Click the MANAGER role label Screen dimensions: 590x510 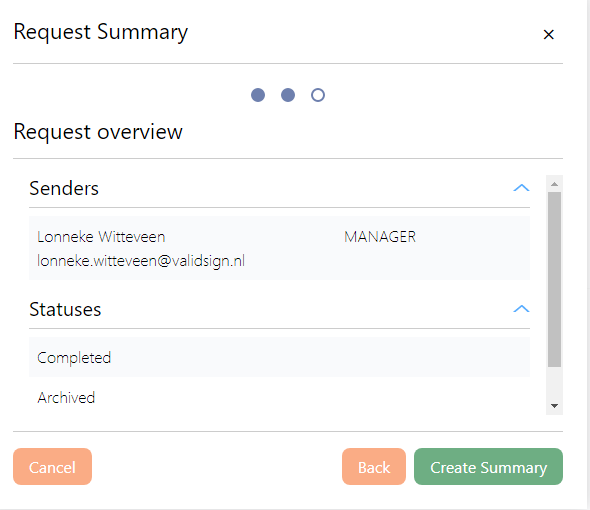(x=380, y=237)
